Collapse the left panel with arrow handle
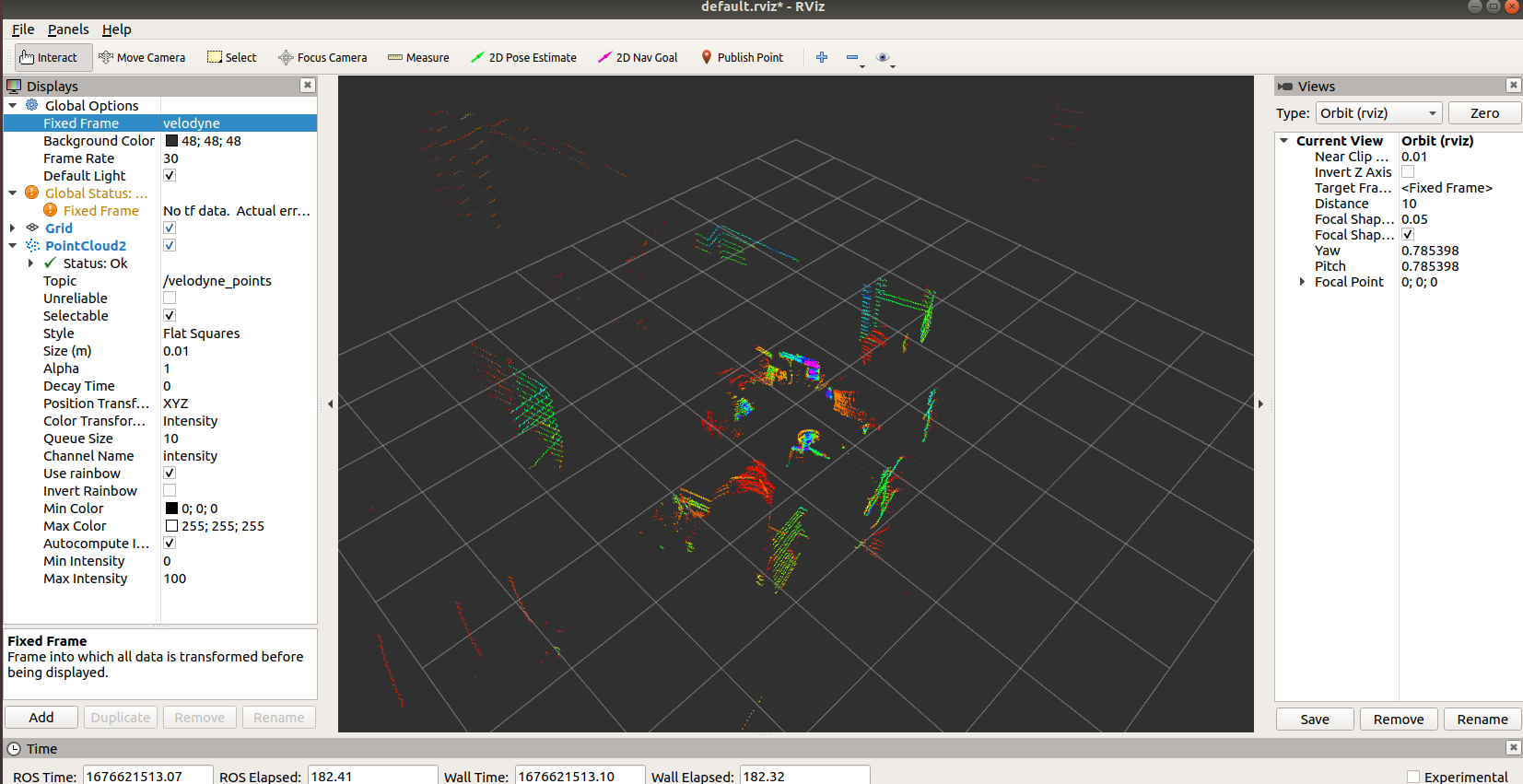 pos(330,404)
